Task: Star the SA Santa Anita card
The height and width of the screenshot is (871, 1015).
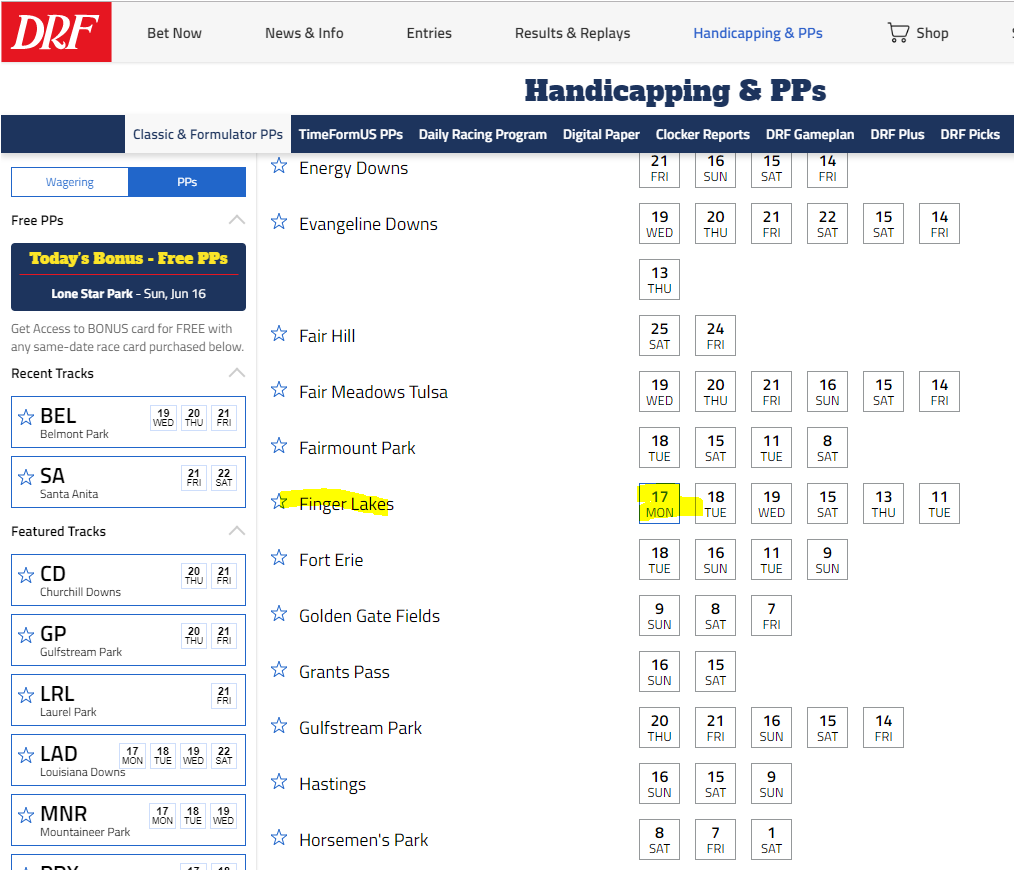Action: click(x=26, y=478)
